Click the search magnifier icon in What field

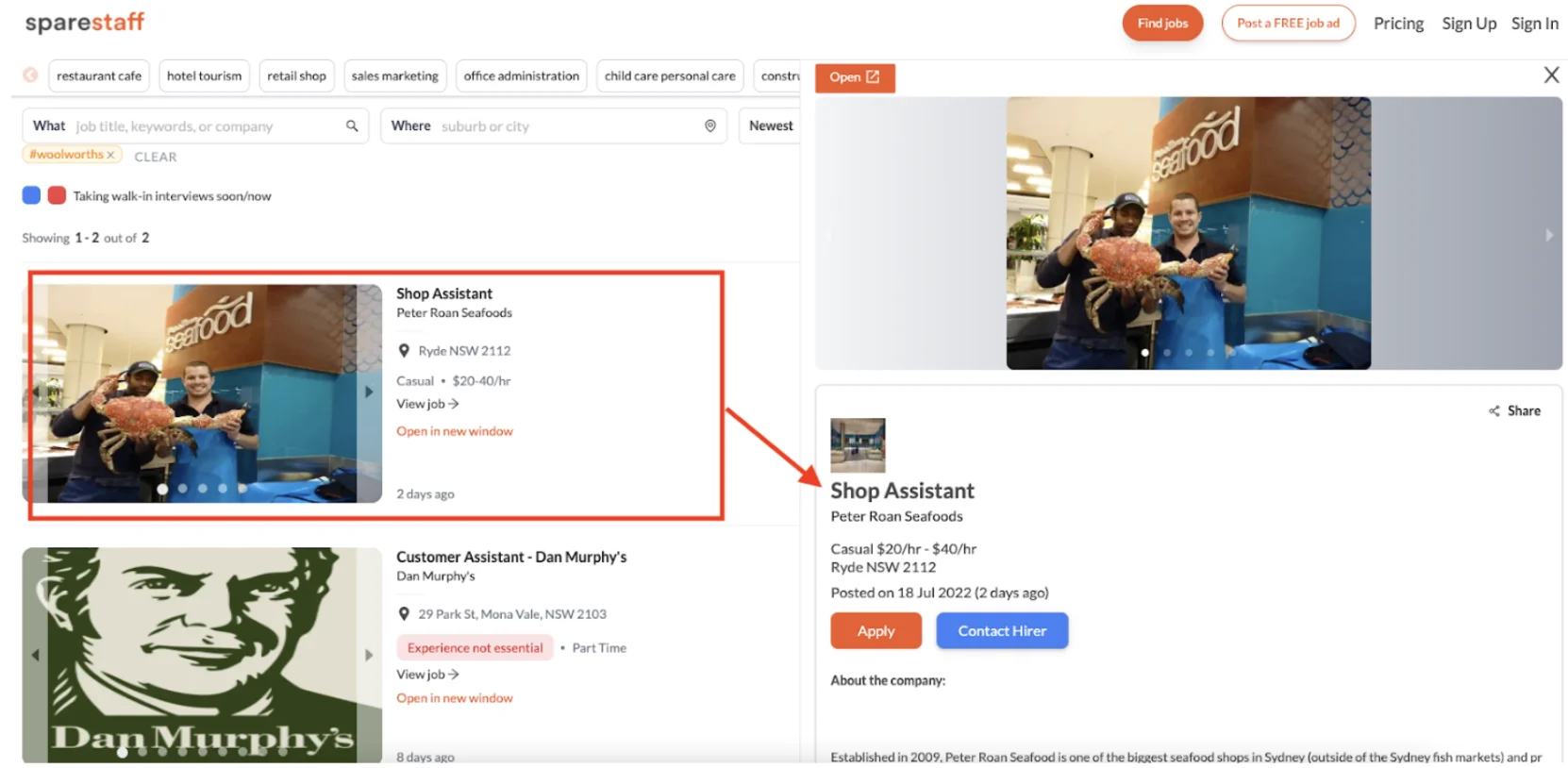pyautogui.click(x=352, y=125)
